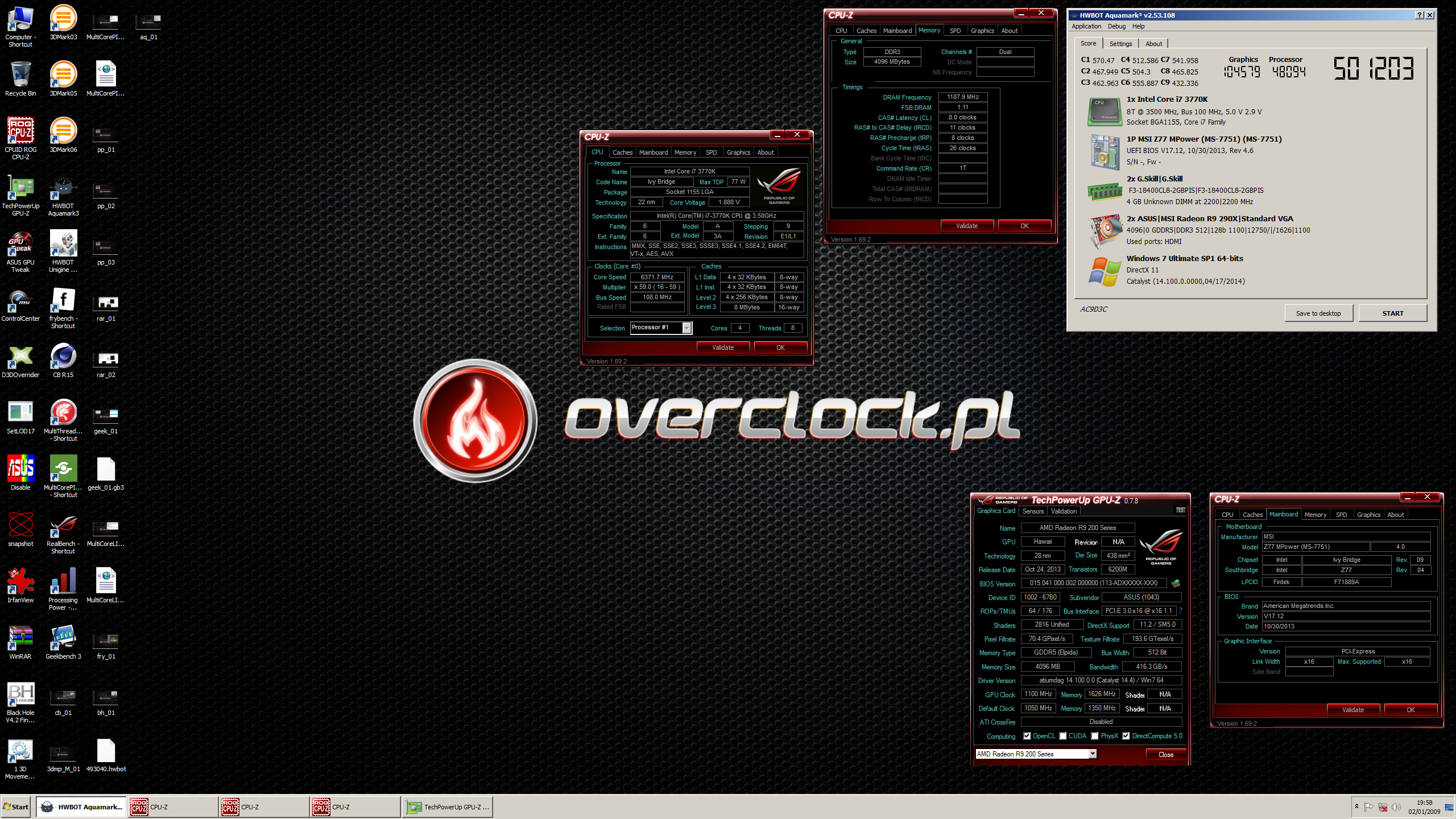Open the AMD Radeon R9 200 Series dropdown
This screenshot has width=1456, height=819.
[1093, 754]
